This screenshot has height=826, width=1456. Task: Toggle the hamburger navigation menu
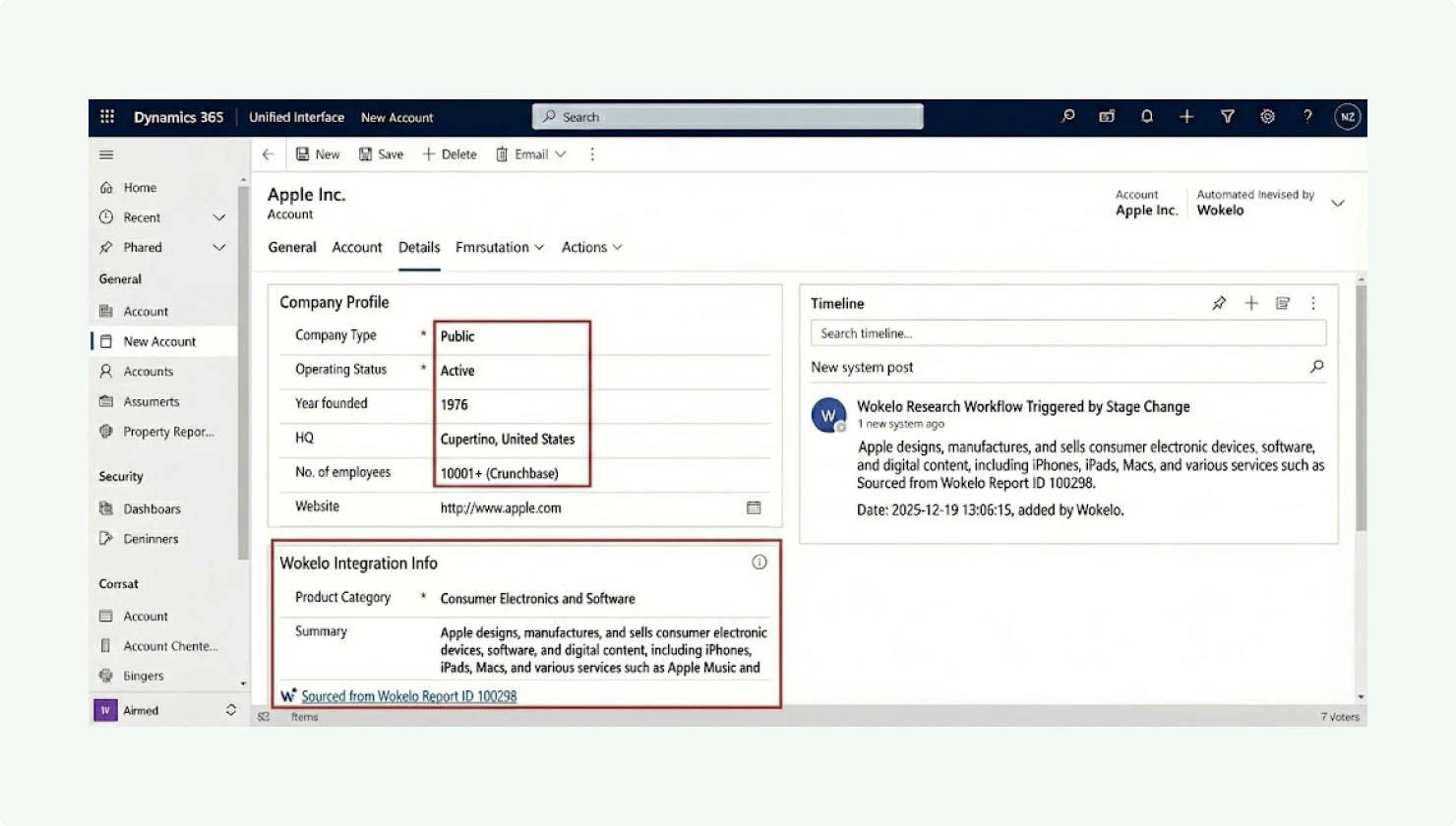click(x=106, y=154)
